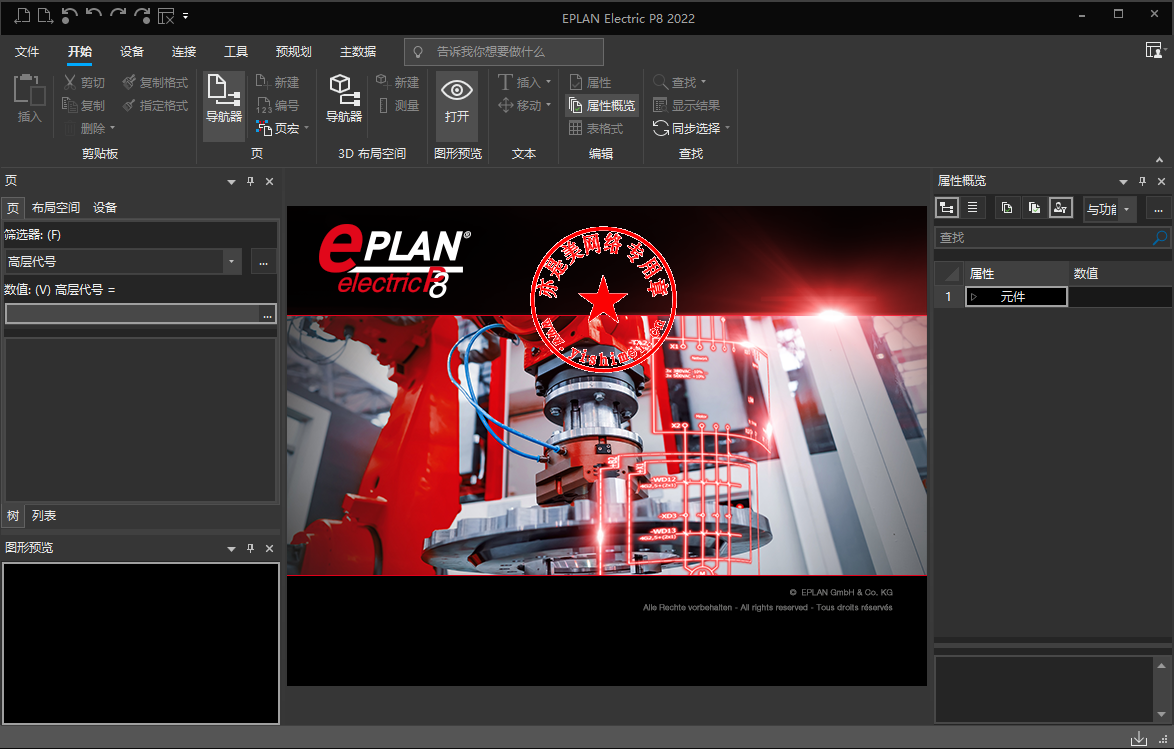Click the 属性 button in 编辑 group
Image resolution: width=1174 pixels, height=749 pixels.
[590, 82]
